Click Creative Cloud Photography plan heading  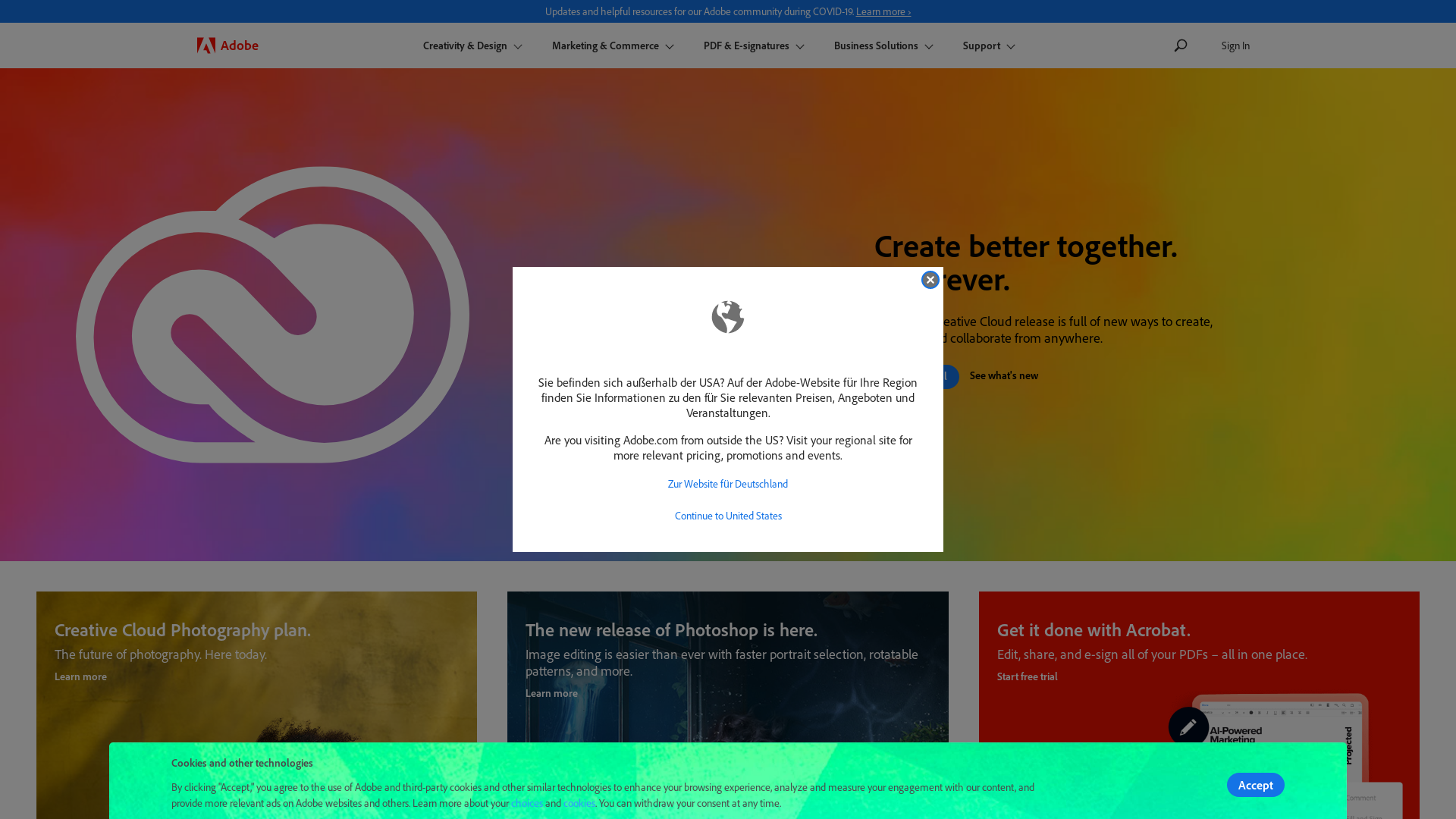tap(183, 629)
